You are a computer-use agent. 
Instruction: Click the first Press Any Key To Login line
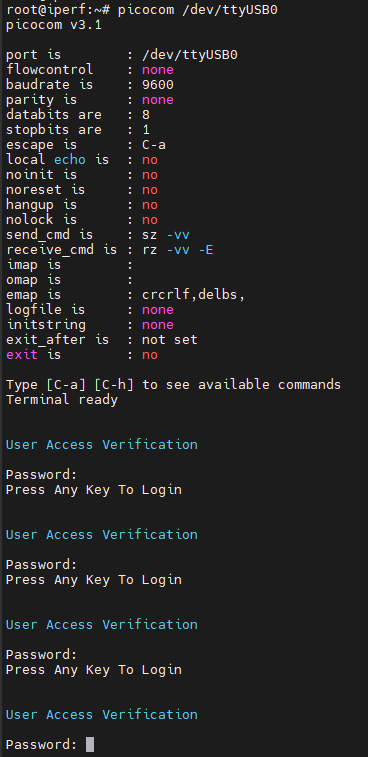pyautogui.click(x=94, y=490)
